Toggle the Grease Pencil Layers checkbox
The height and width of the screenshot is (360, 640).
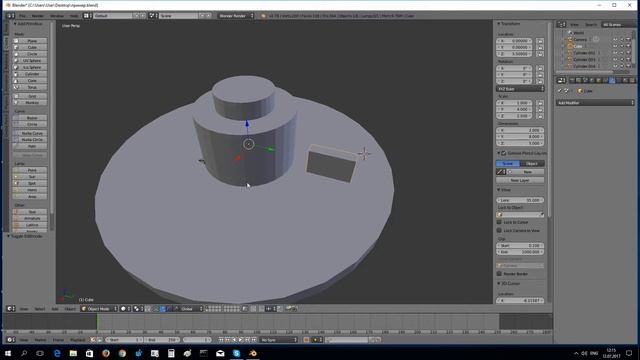click(503, 153)
